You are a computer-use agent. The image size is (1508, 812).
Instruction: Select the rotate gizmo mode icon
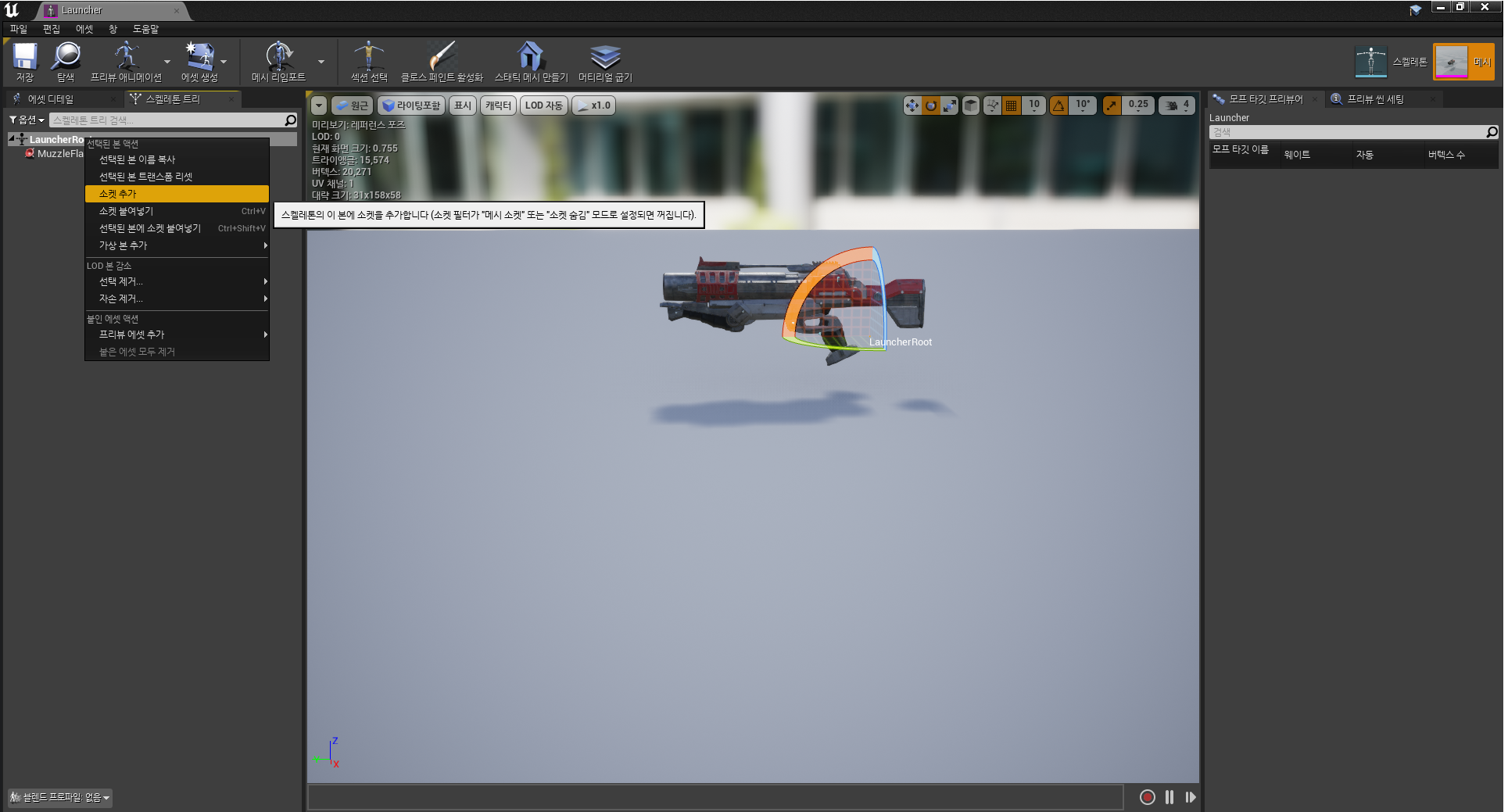(x=931, y=106)
